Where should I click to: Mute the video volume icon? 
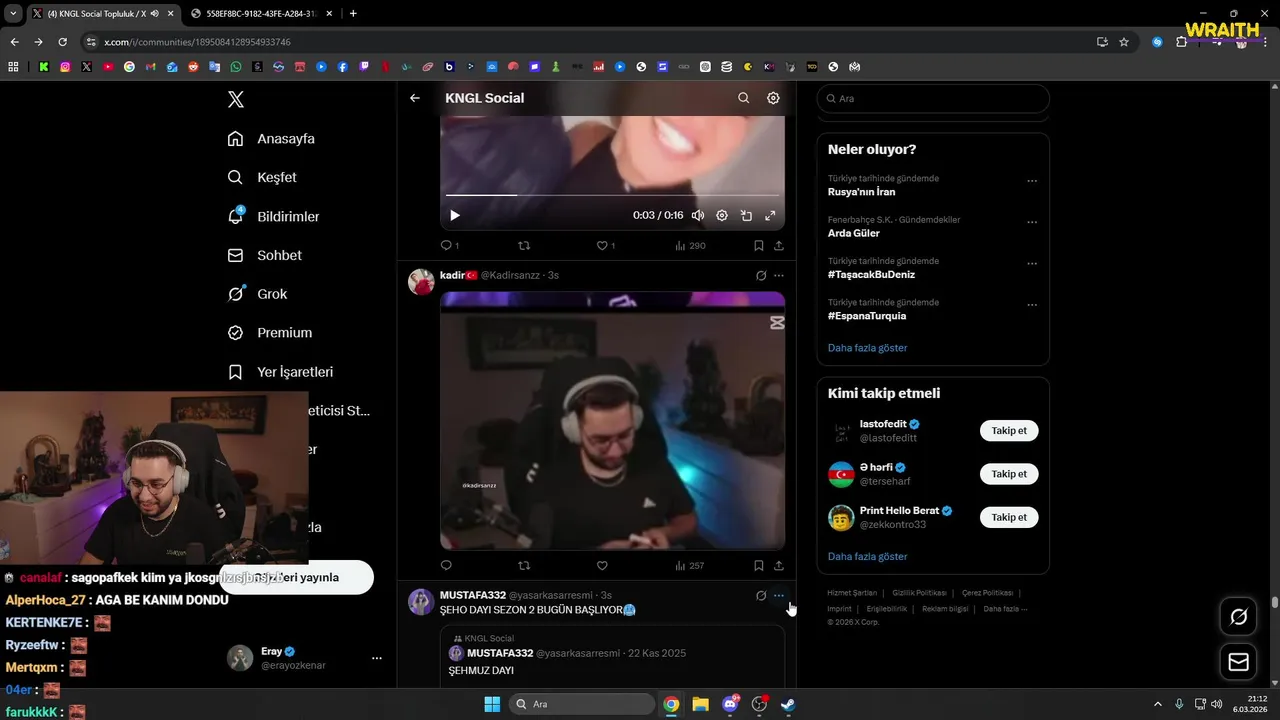pos(697,215)
